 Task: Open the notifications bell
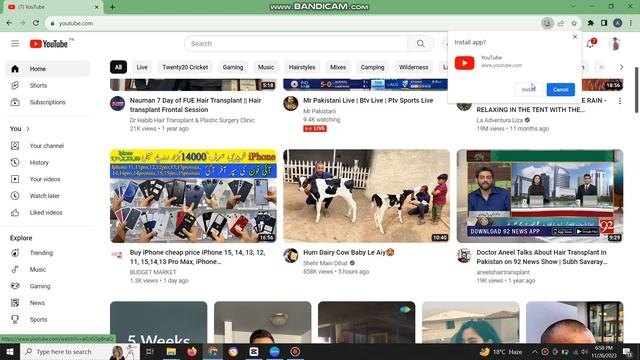click(x=590, y=44)
